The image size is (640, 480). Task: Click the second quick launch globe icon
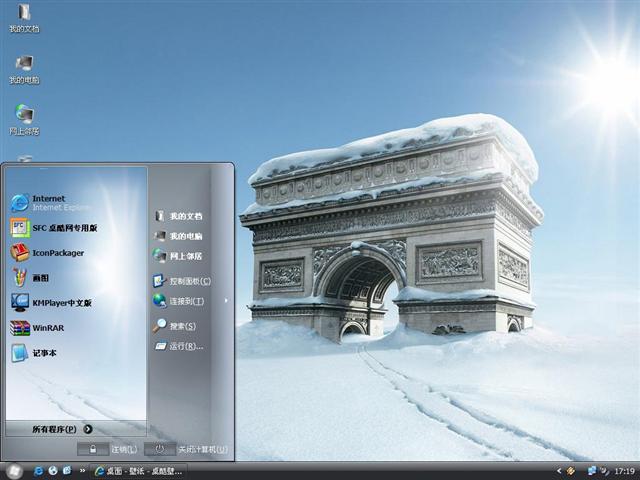[x=53, y=471]
